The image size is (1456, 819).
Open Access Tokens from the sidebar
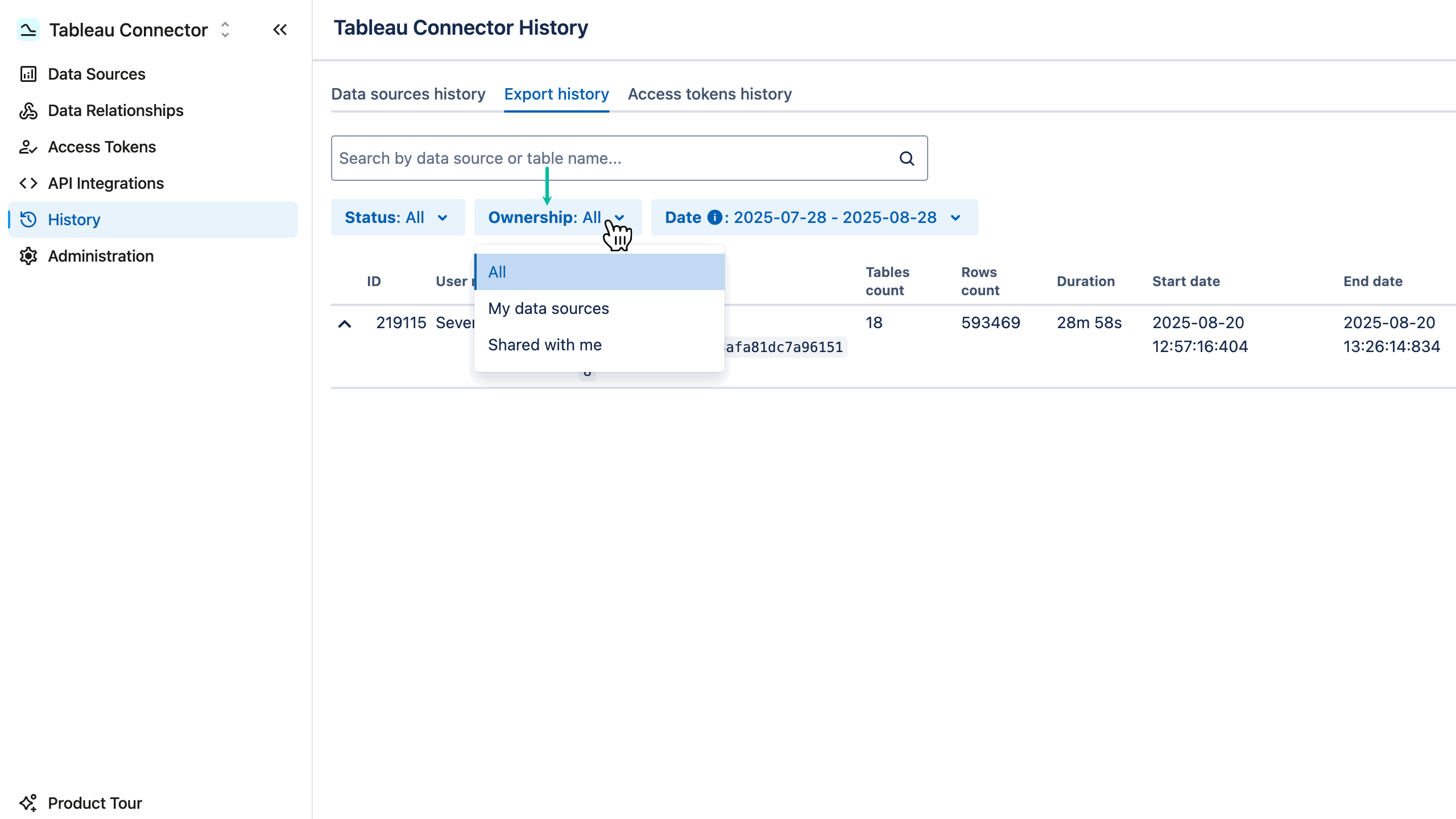[x=101, y=147]
